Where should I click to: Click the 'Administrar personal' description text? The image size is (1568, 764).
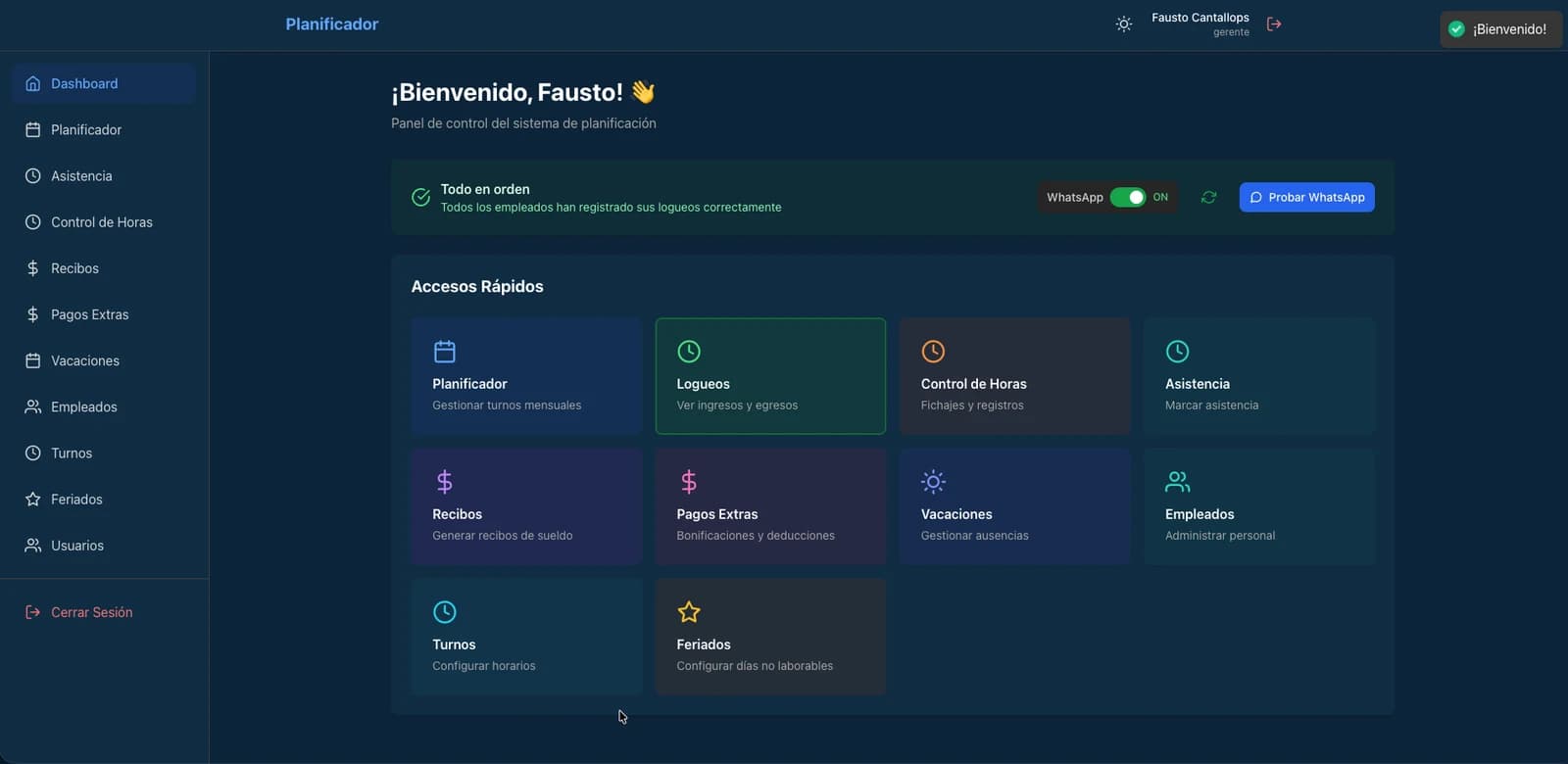pos(1220,536)
